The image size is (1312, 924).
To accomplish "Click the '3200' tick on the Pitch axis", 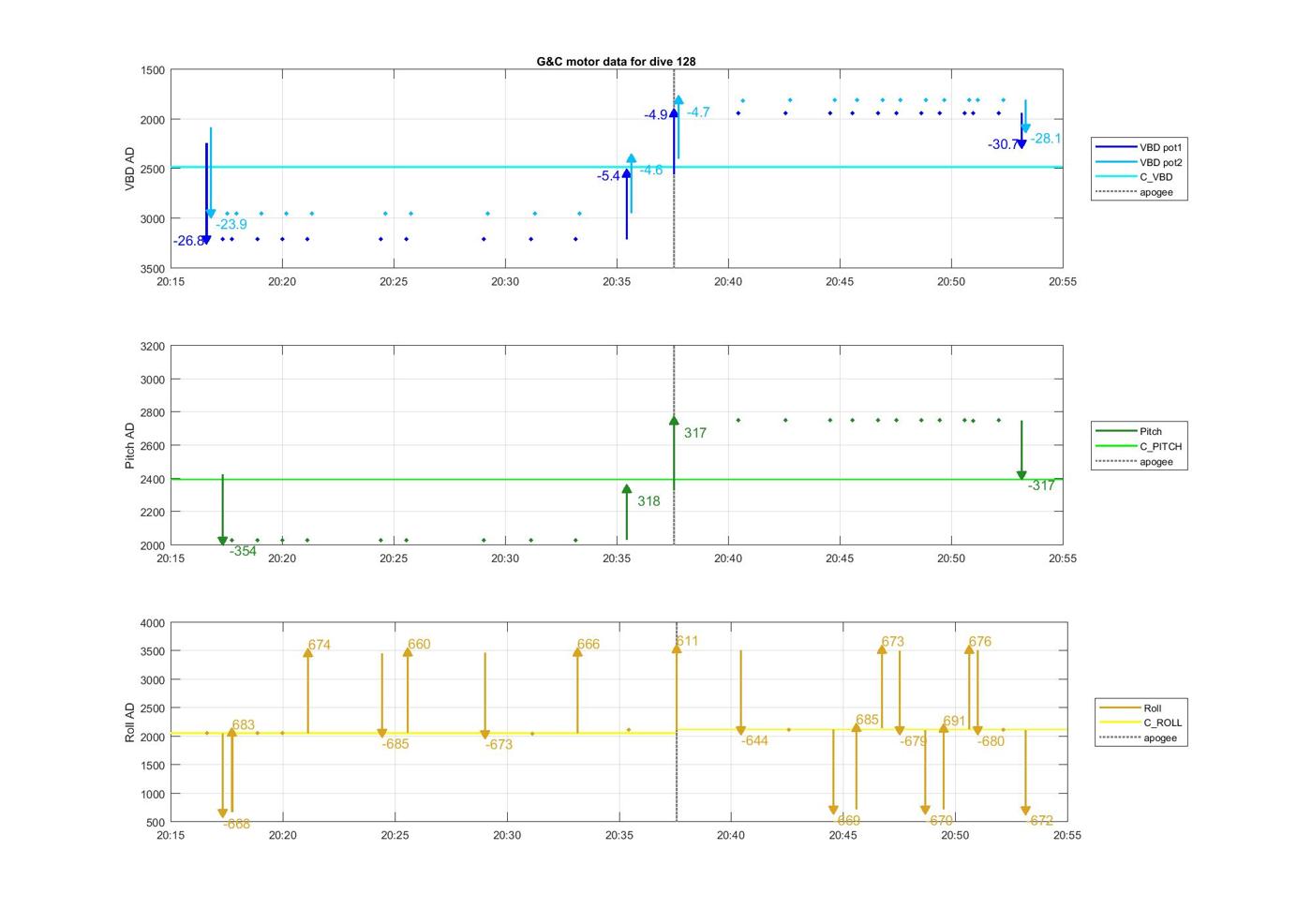I will 154,347.
